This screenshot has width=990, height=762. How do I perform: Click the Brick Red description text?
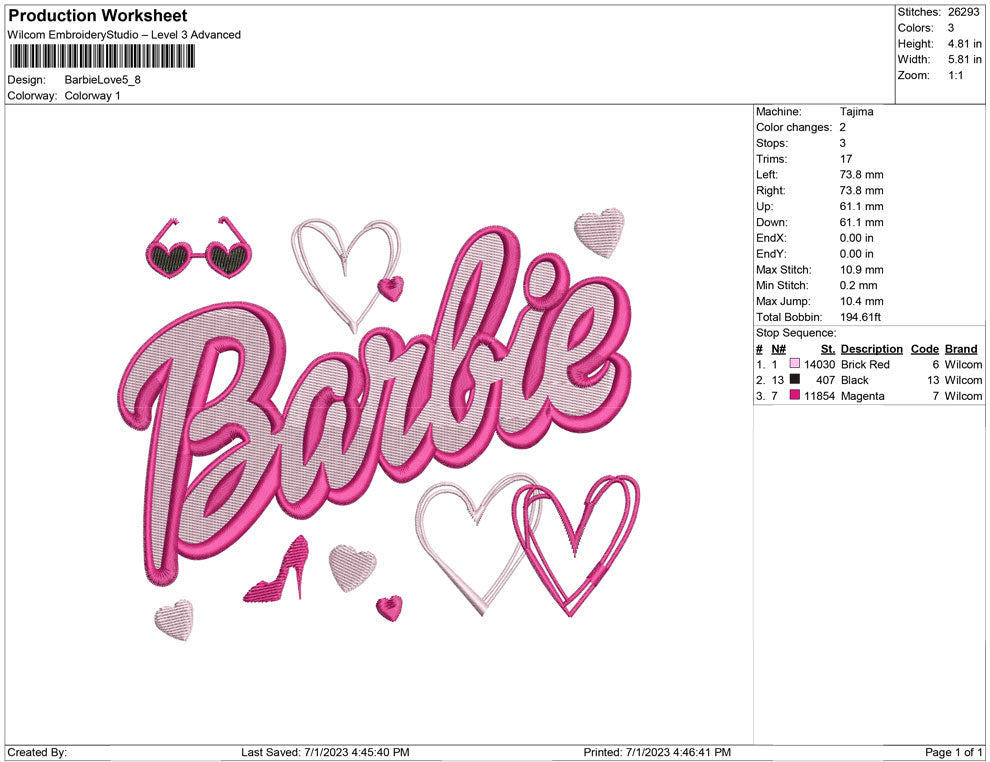click(865, 364)
